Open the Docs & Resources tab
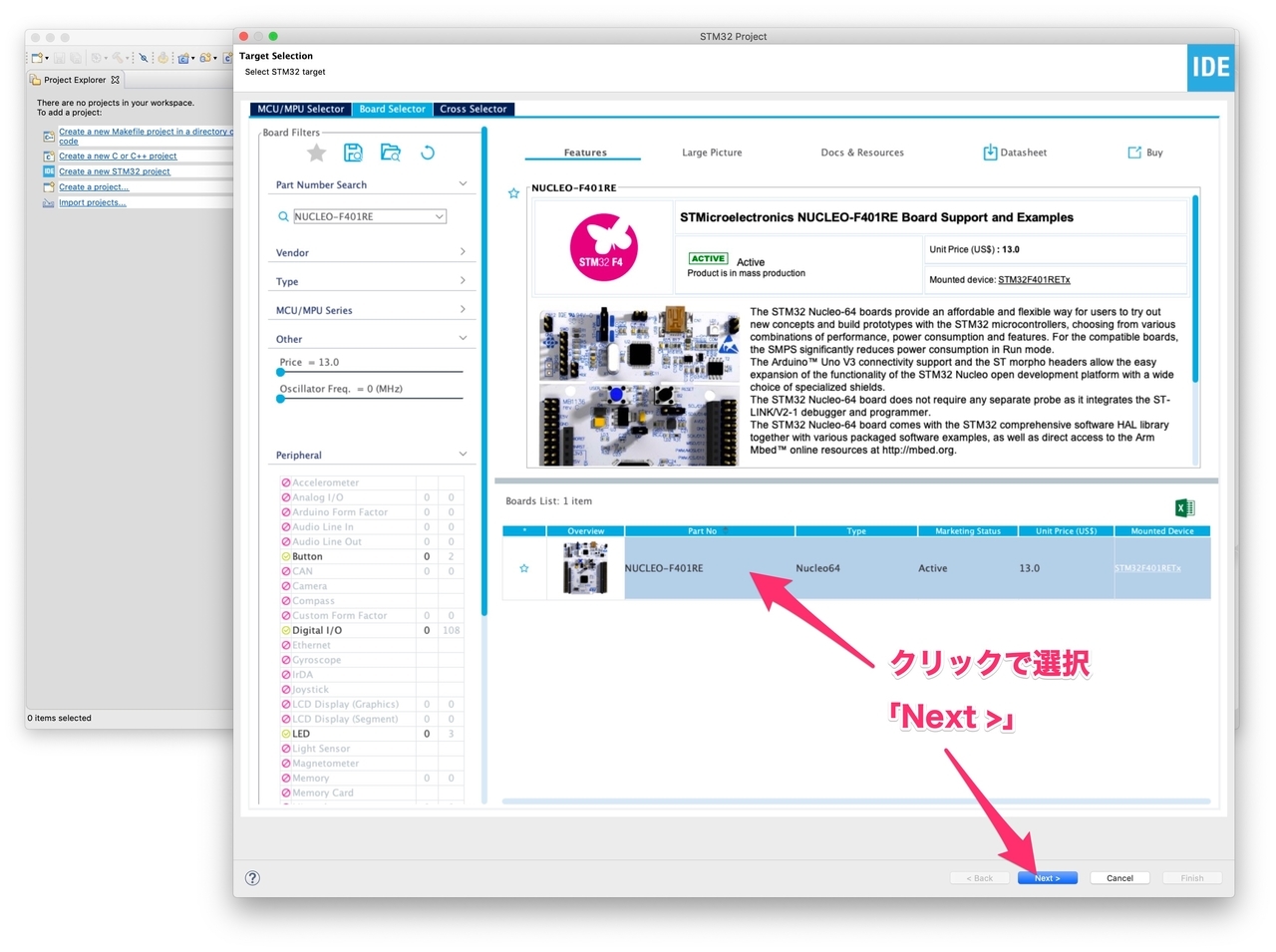The height and width of the screenshot is (952, 1276). pos(862,153)
